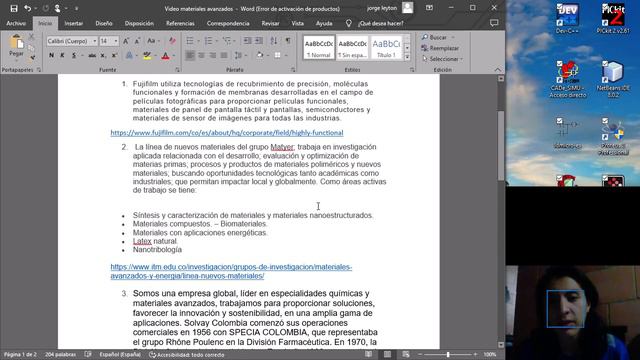
Task: Toggle paragraph marks (¶) visibility
Action: 288,41
